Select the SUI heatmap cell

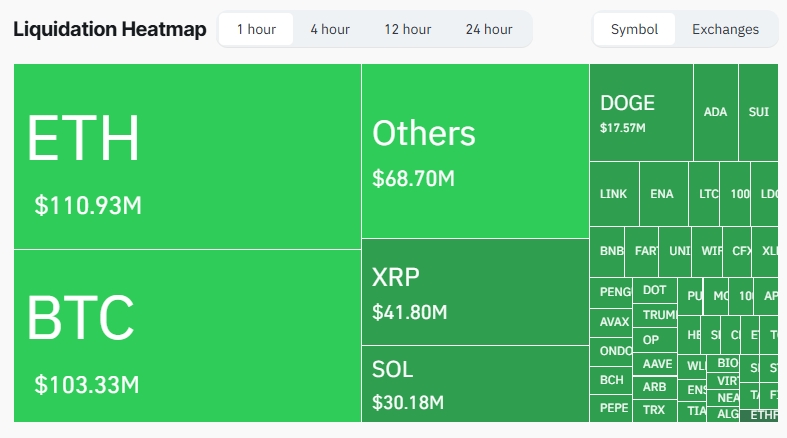(759, 112)
